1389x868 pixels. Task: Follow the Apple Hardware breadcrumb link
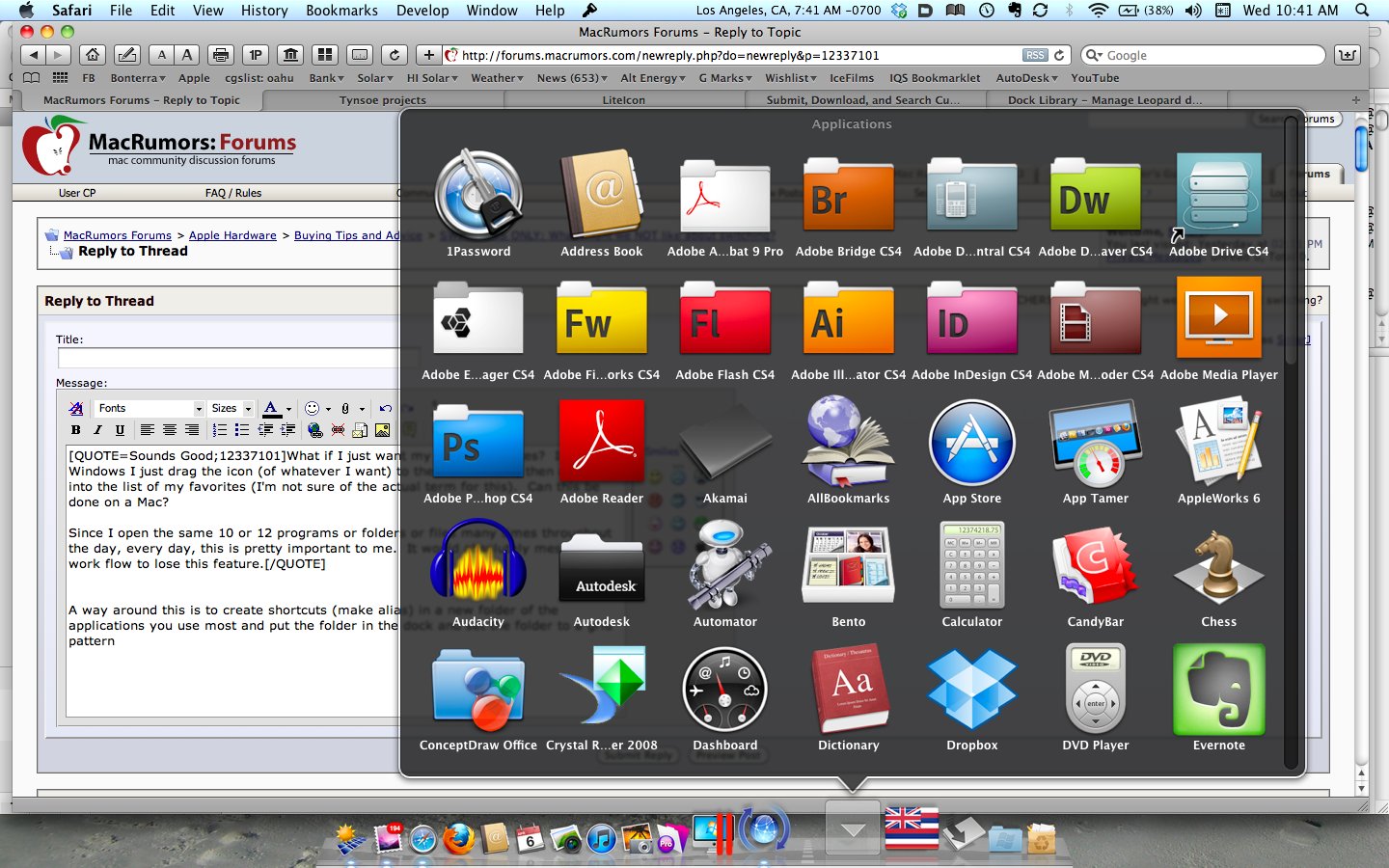click(x=232, y=235)
